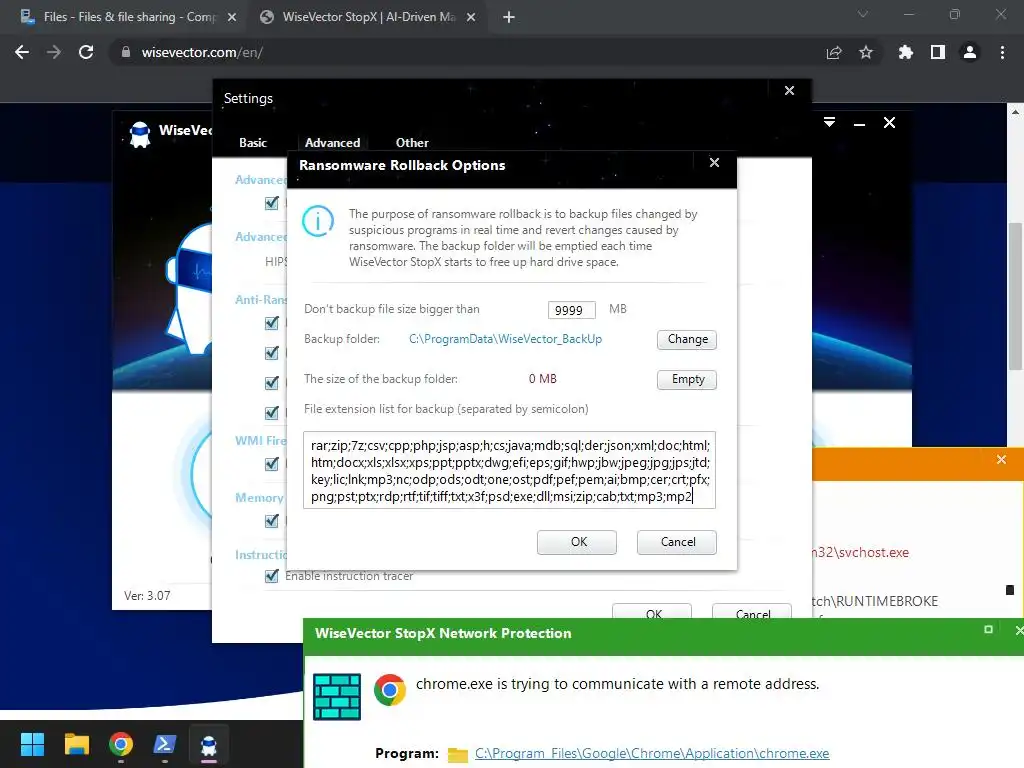Click OK in Ransomware Rollback Options
The width and height of the screenshot is (1024, 768).
[x=577, y=542]
